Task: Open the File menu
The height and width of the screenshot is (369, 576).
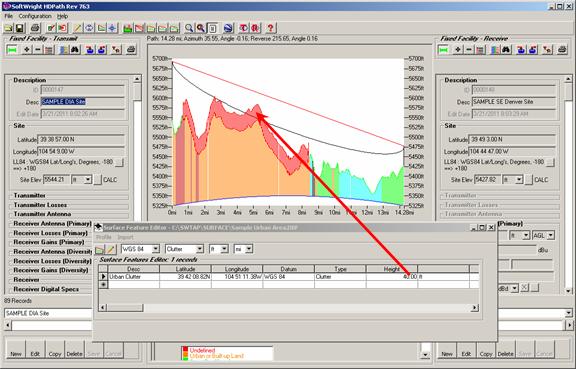Action: [8, 16]
